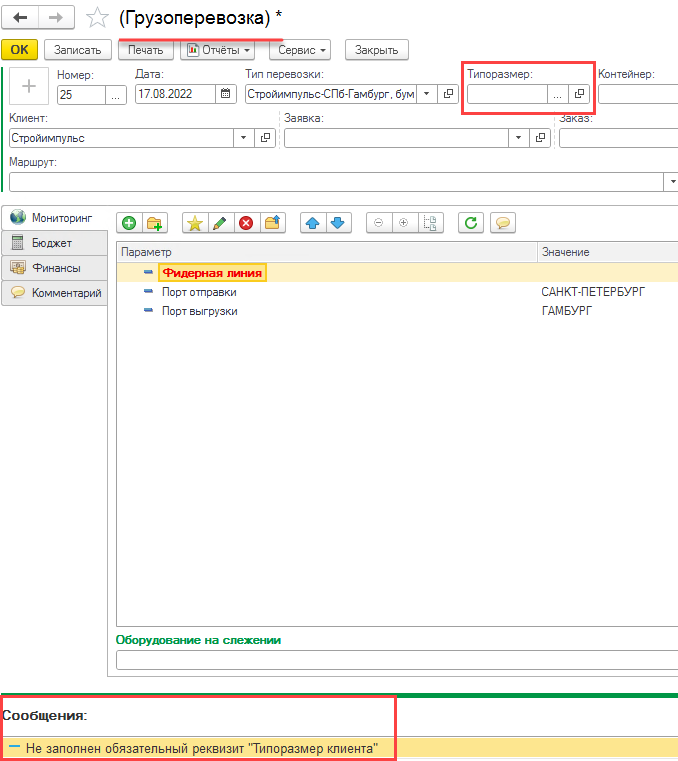This screenshot has width=678, height=761.
Task: Click into the Контейнер input field
Action: (638, 94)
